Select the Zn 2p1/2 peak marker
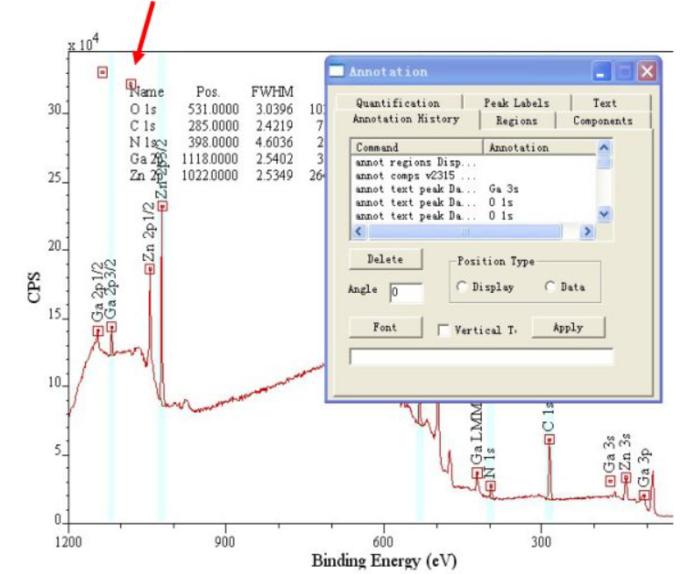 [149, 269]
